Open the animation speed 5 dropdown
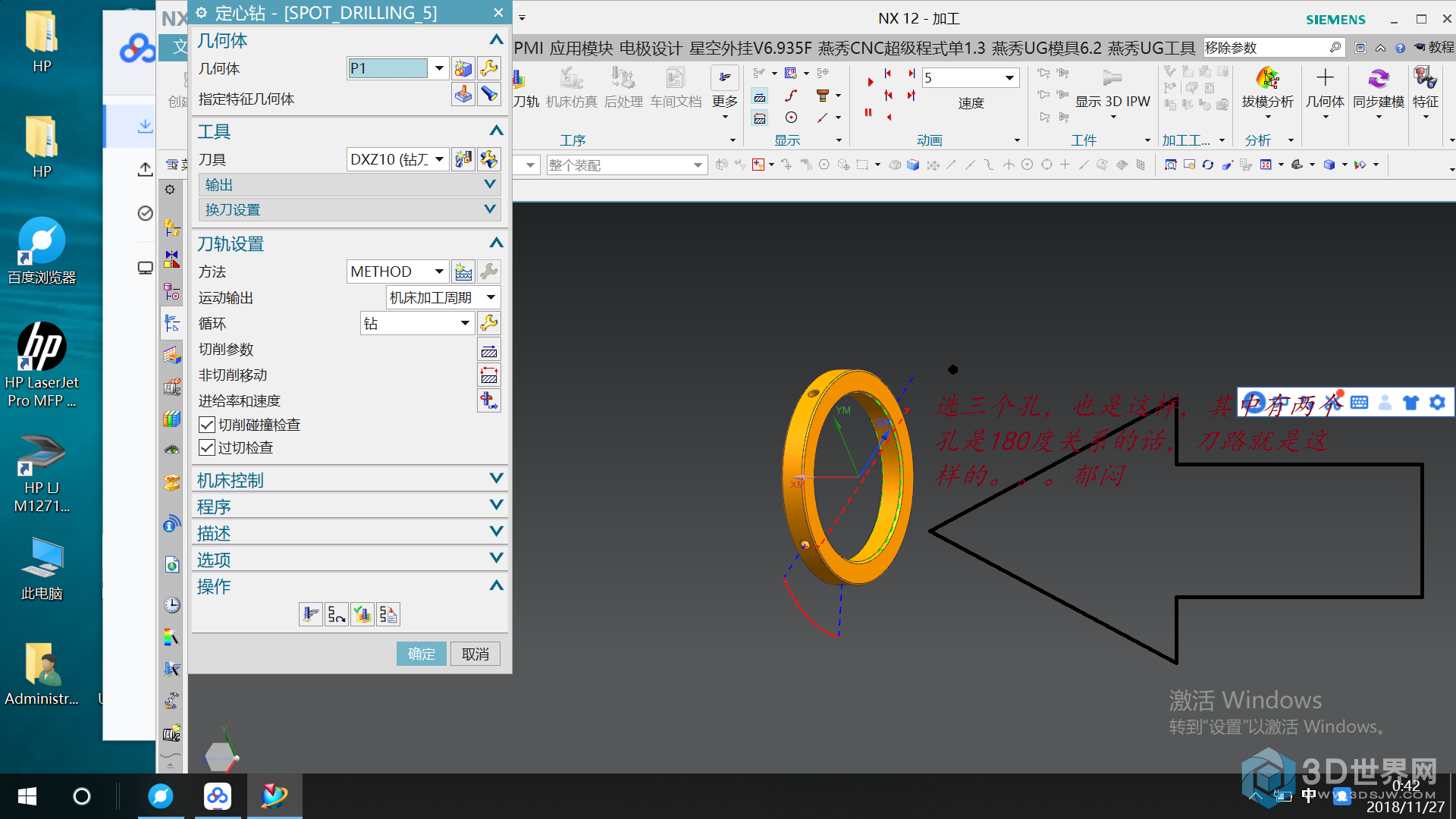This screenshot has height=819, width=1456. [x=1009, y=78]
